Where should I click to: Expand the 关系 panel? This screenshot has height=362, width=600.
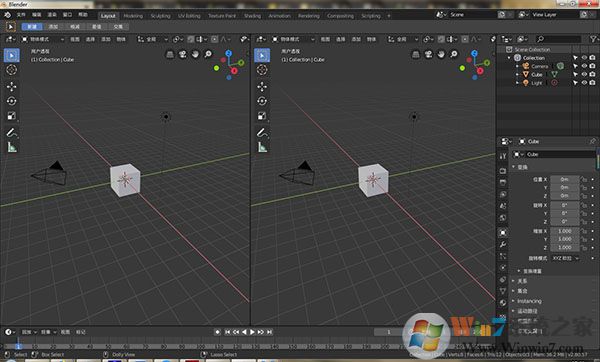(x=522, y=281)
